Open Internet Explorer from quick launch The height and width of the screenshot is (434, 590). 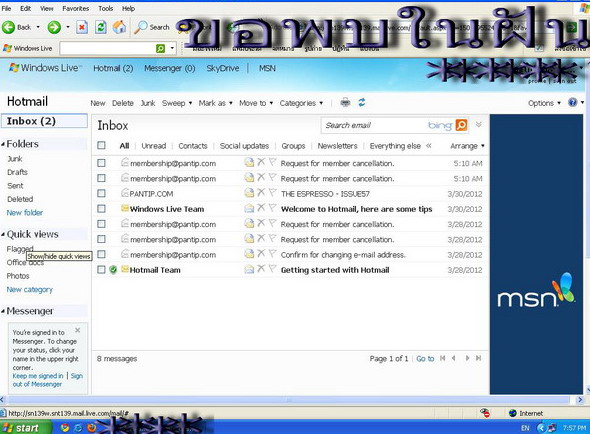pyautogui.click(x=78, y=428)
